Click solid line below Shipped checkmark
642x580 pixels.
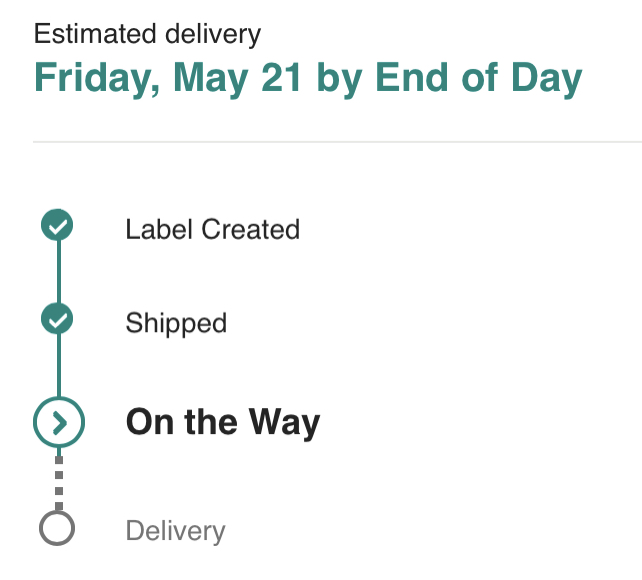[x=58, y=365]
